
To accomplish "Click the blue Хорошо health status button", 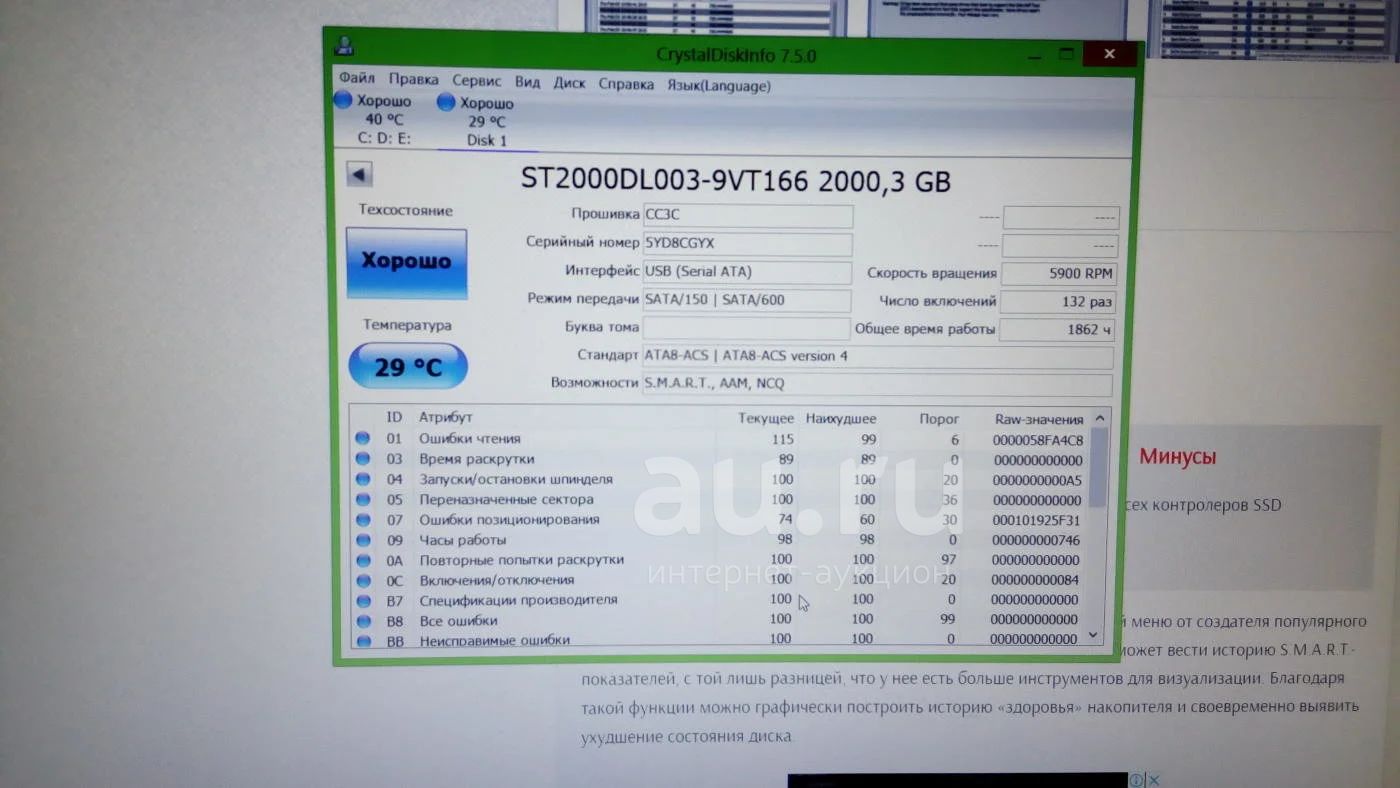I will (406, 263).
